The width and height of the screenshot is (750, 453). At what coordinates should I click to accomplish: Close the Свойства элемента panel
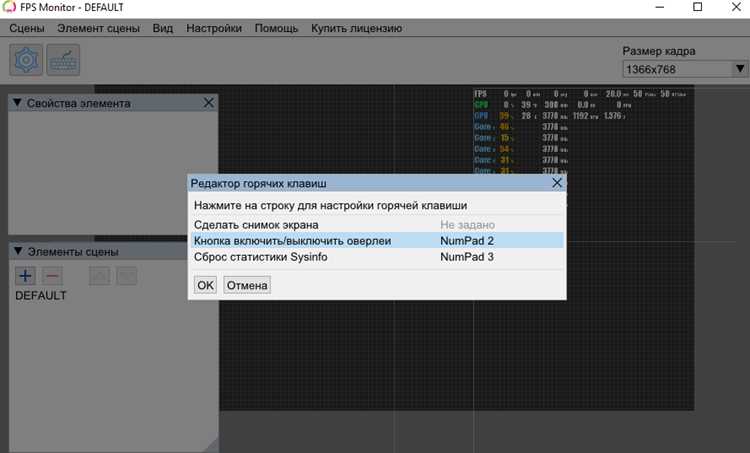[209, 103]
